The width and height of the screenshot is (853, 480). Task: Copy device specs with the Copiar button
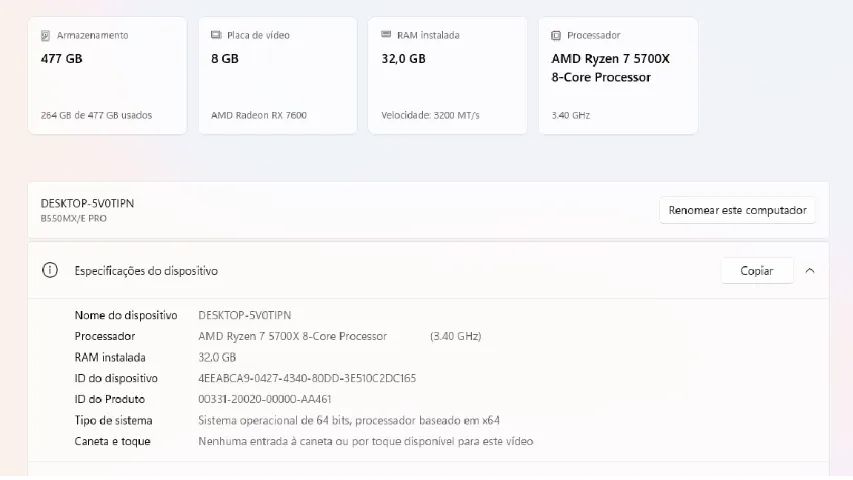(757, 271)
